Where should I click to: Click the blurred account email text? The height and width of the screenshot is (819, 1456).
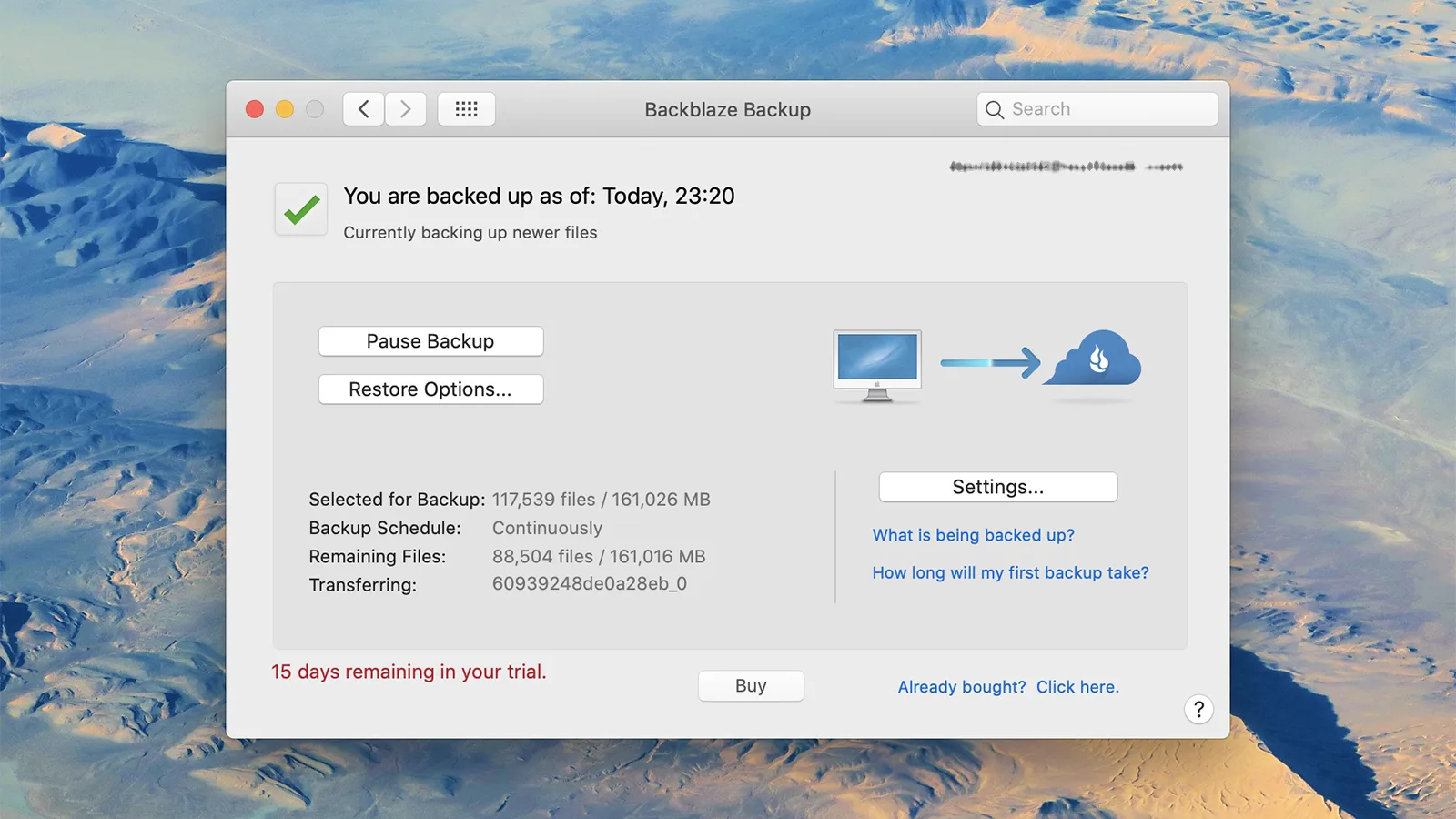click(1066, 167)
